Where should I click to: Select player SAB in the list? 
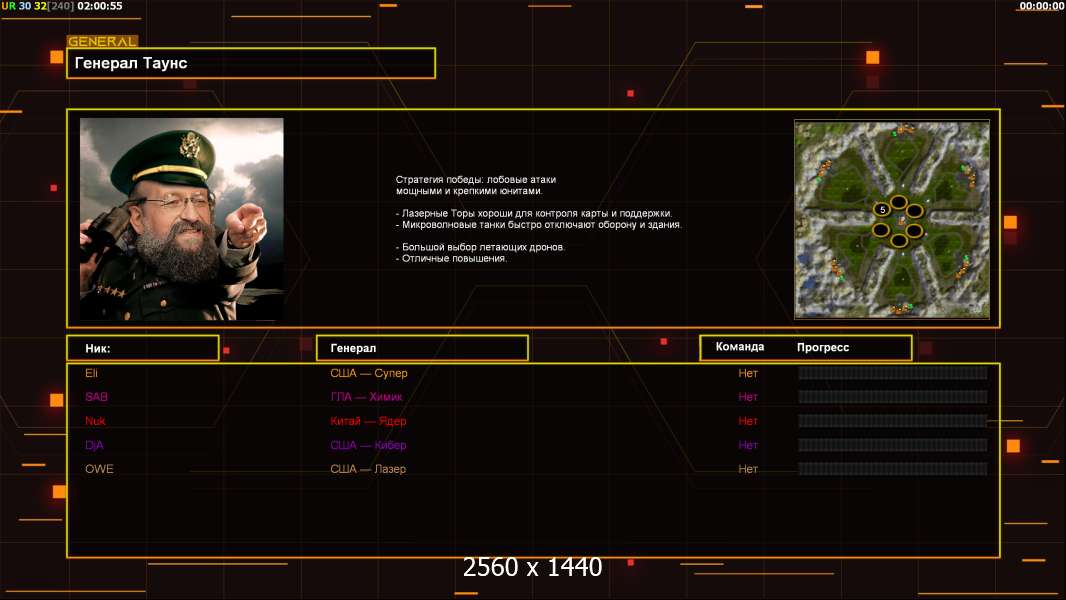(x=96, y=397)
